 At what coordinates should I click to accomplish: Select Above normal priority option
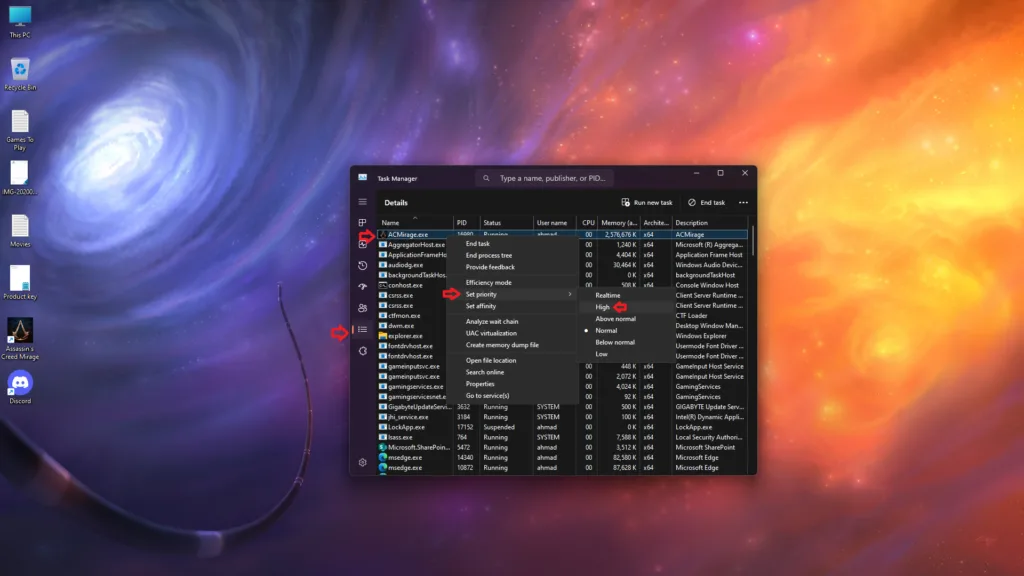tap(626, 319)
